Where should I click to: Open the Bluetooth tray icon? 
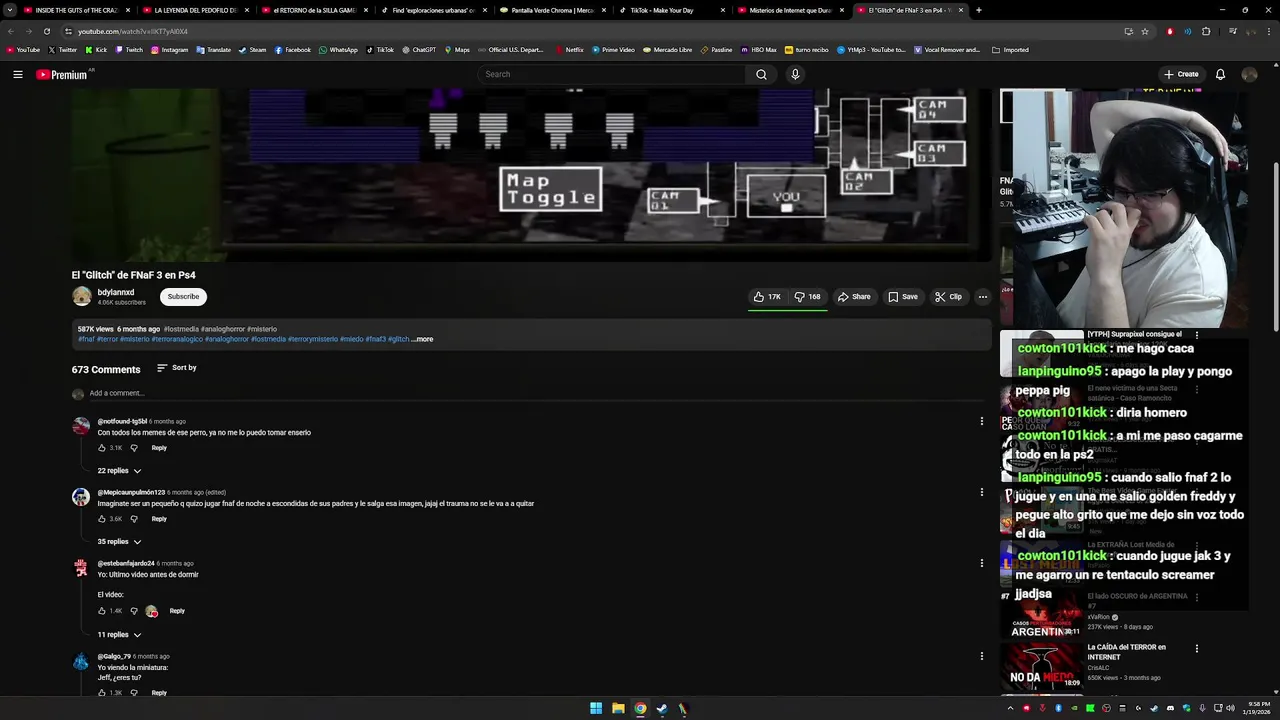1058,708
